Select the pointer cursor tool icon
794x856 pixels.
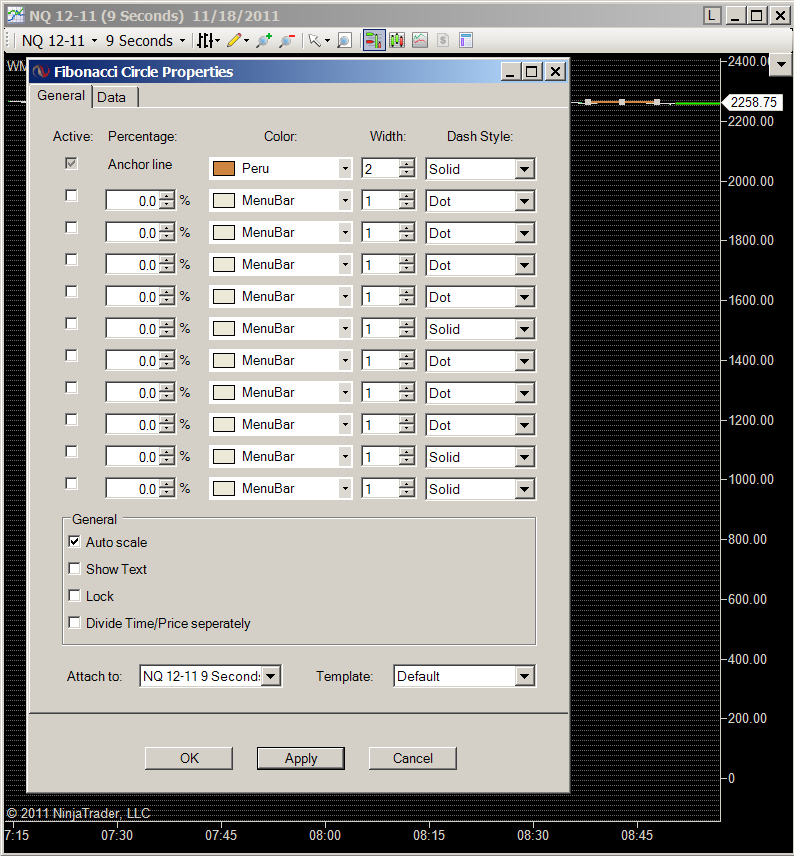tap(315, 40)
